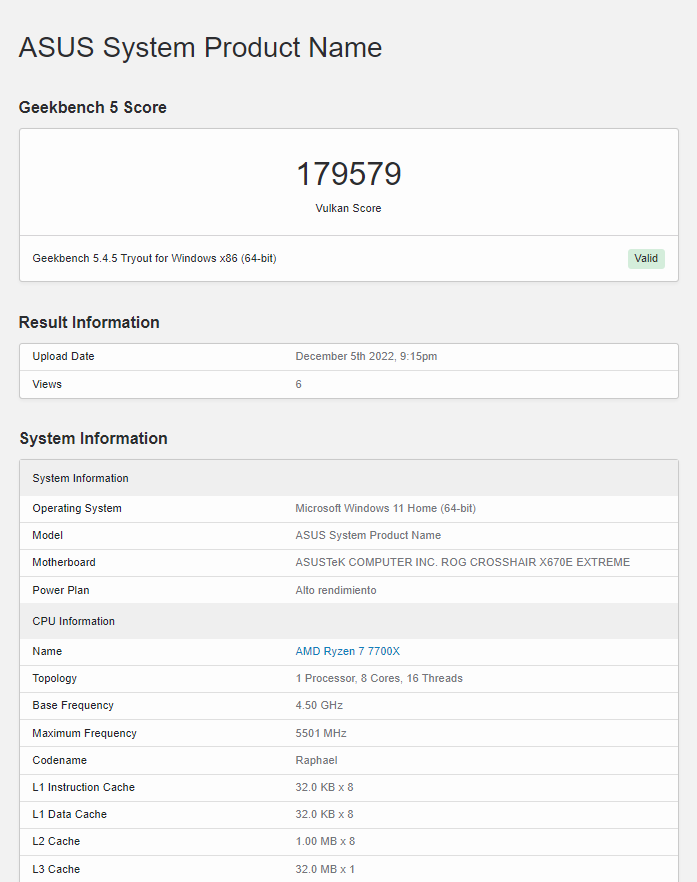Select L1 Data Cache value 32.0 KB x 8

(324, 814)
